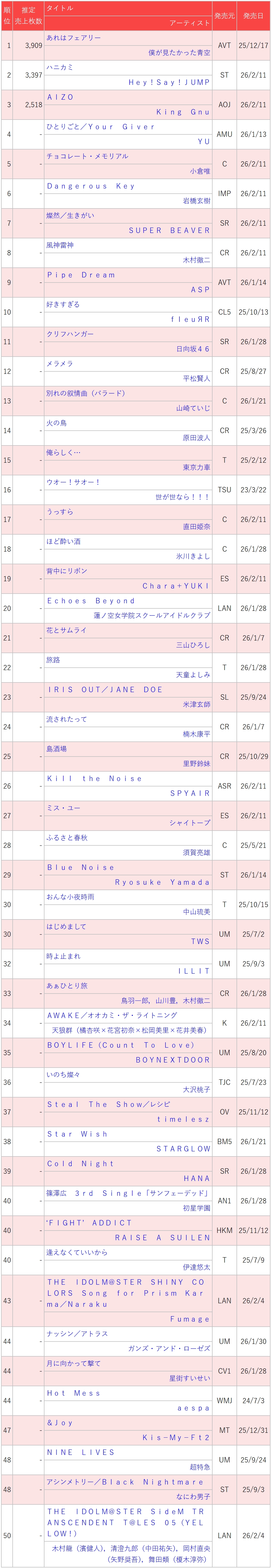Open the AIZO song title
Screen dimensions: 271x1568
point(60,97)
